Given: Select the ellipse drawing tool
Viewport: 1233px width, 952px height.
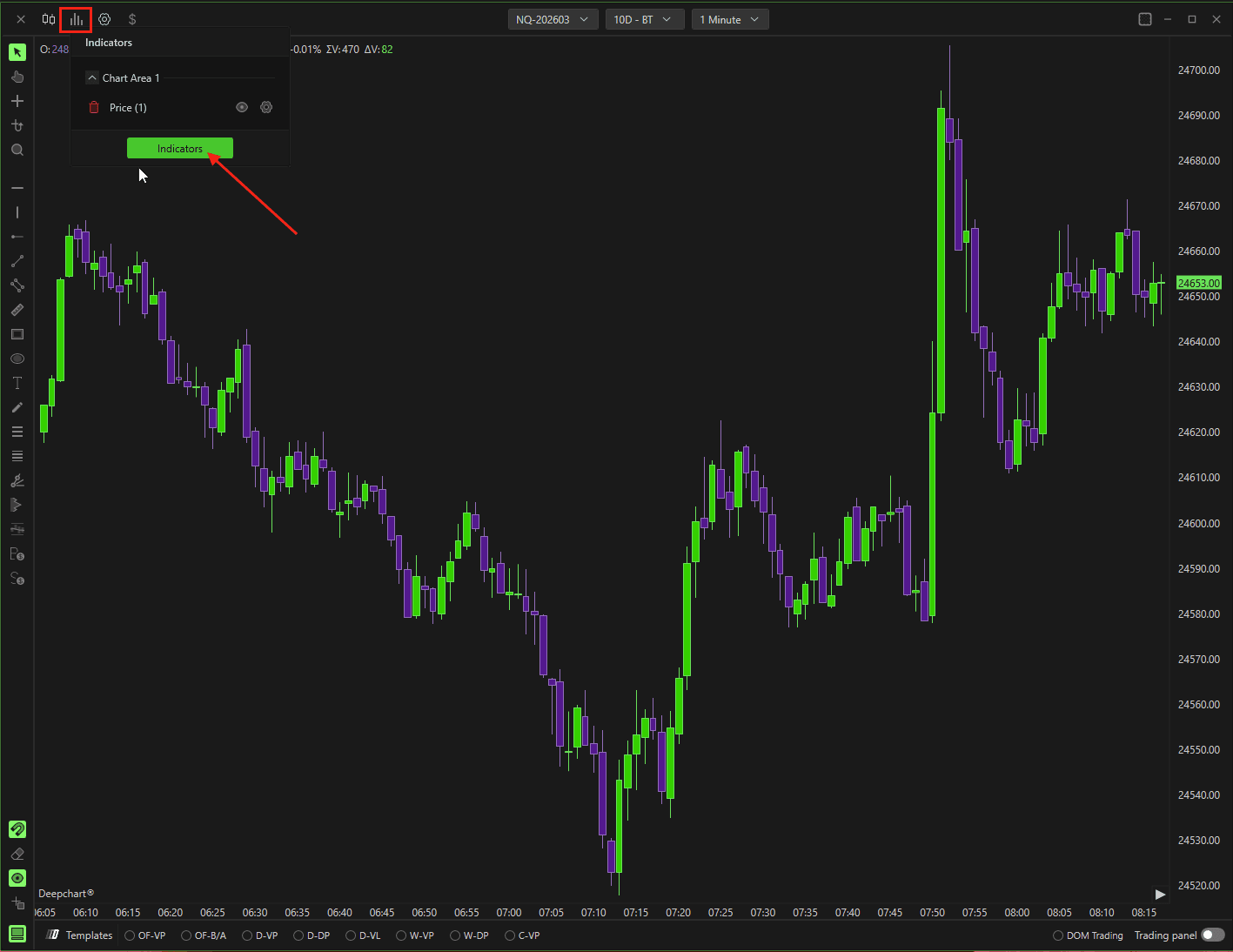Looking at the screenshot, I should (x=17, y=359).
